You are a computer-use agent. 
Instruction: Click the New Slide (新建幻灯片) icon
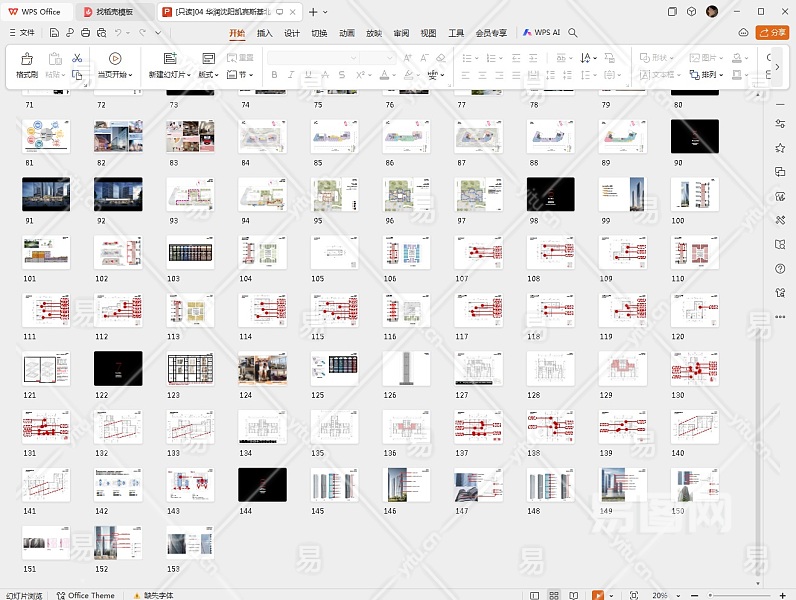pyautogui.click(x=169, y=59)
